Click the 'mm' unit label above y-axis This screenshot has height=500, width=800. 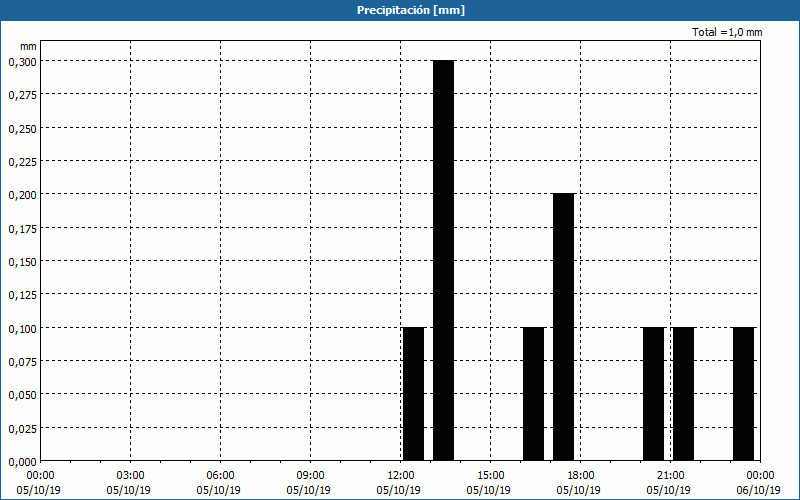point(29,46)
